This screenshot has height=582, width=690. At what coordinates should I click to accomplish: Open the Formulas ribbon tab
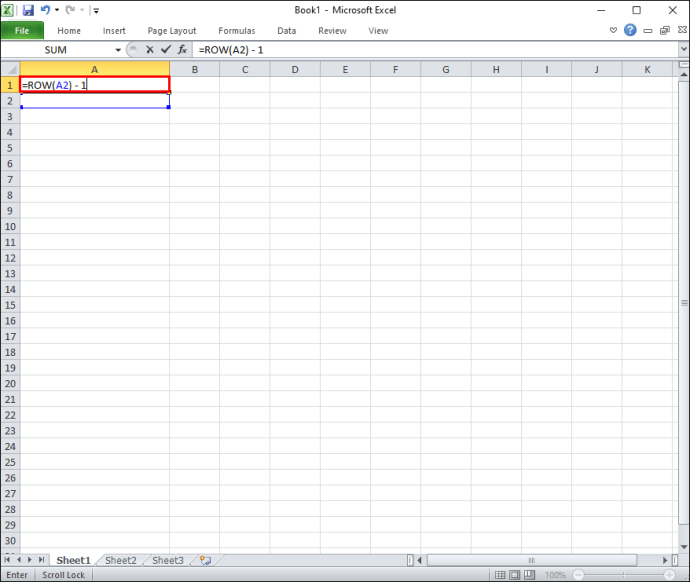pyautogui.click(x=237, y=31)
